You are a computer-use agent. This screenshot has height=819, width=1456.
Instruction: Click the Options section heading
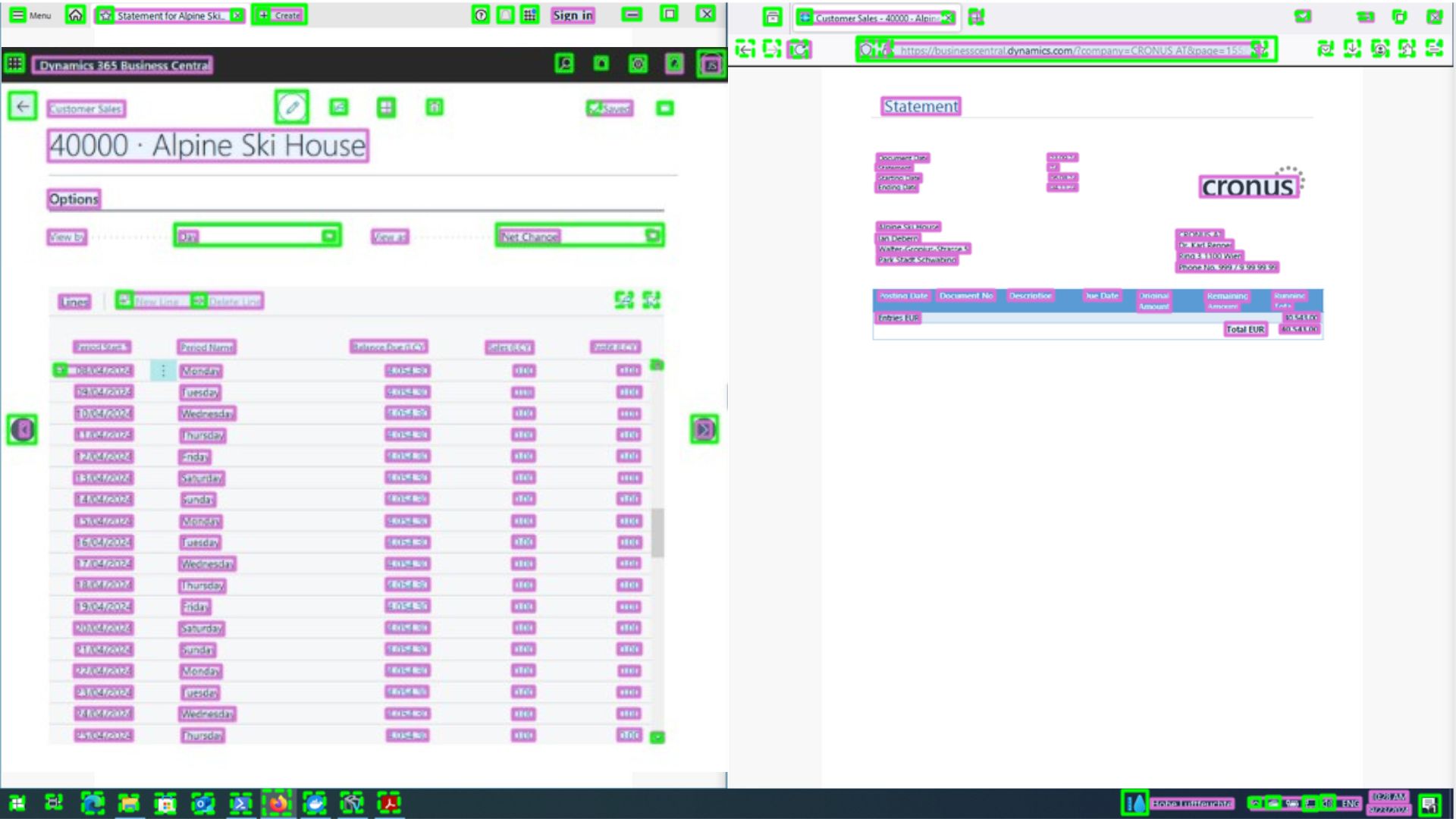coord(74,199)
